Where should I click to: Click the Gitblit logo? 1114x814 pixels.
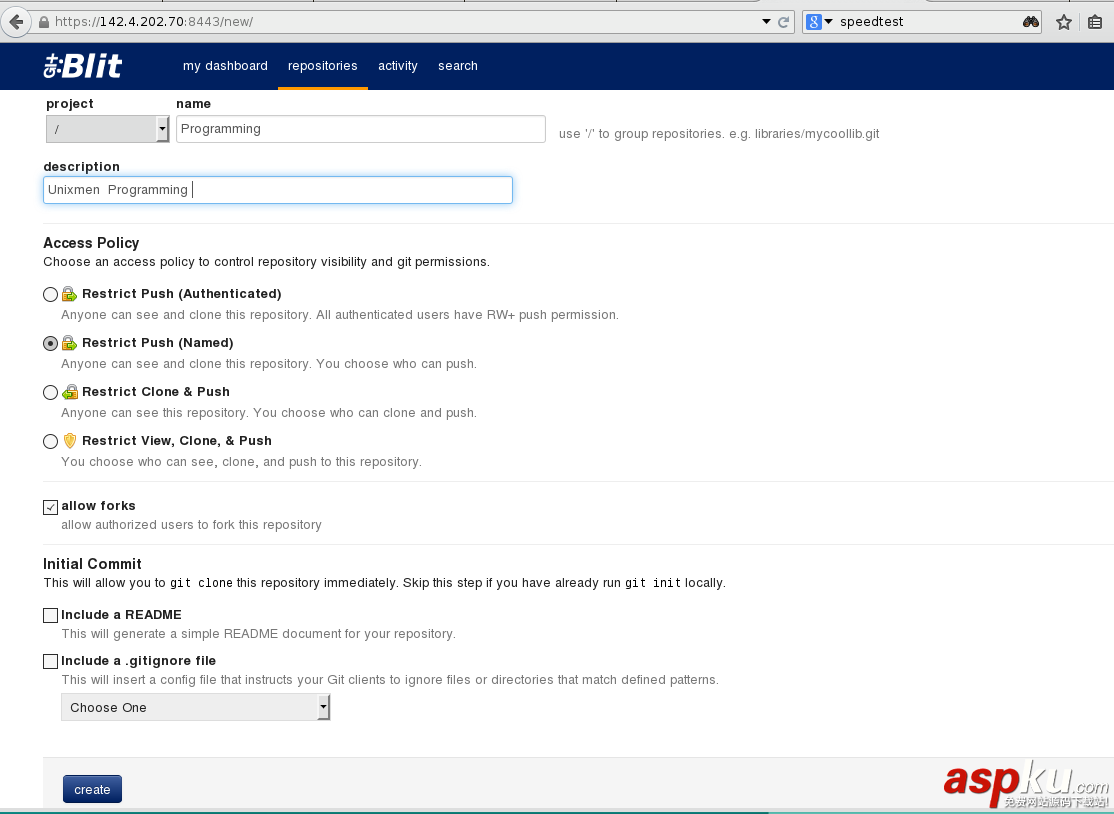pos(82,66)
